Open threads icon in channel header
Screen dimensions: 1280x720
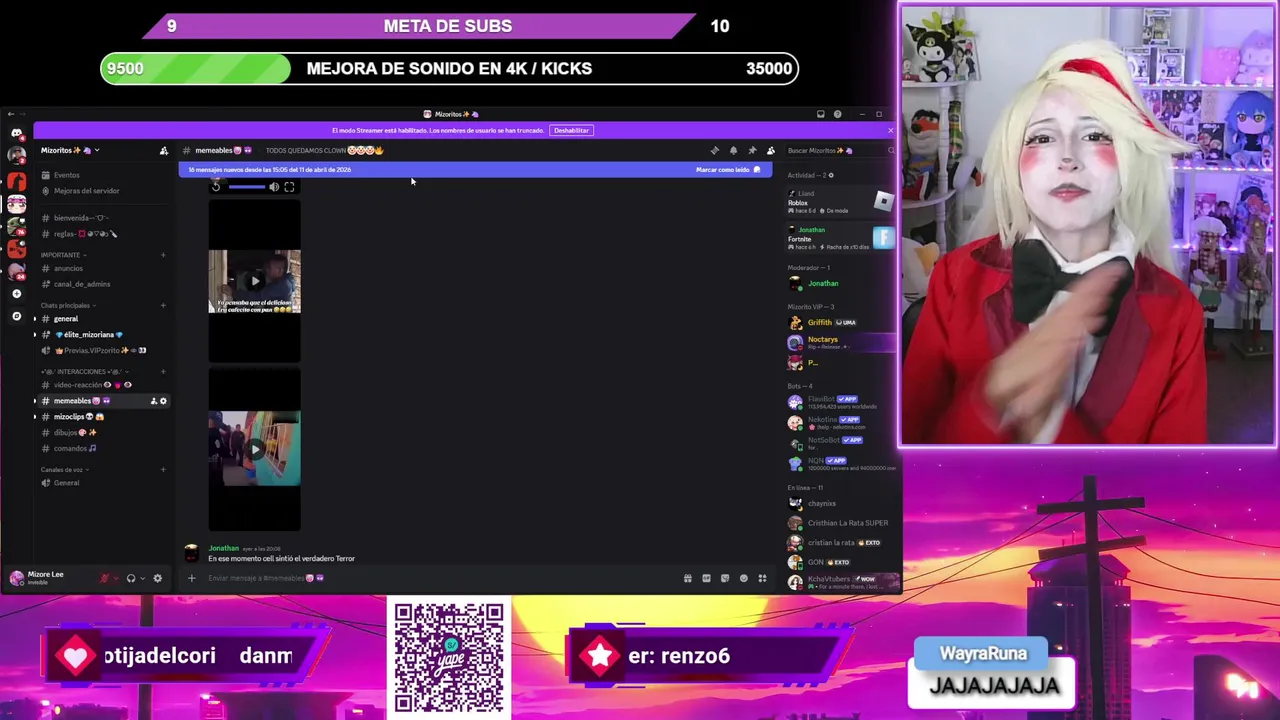tap(714, 151)
